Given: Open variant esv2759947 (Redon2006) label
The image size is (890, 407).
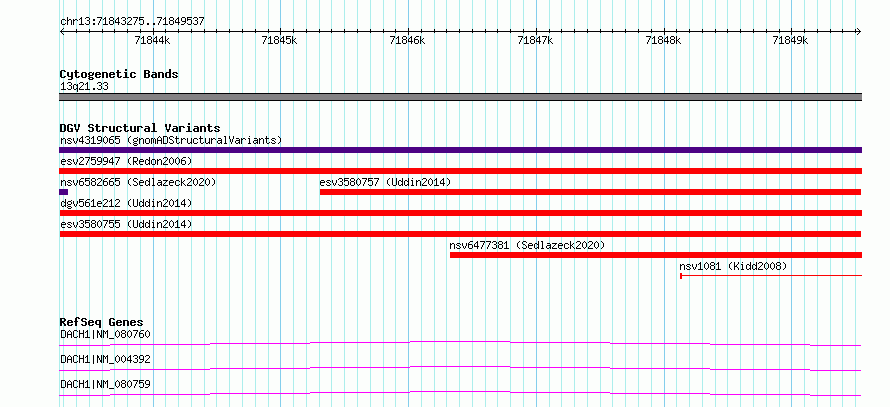Looking at the screenshot, I should [x=126, y=161].
